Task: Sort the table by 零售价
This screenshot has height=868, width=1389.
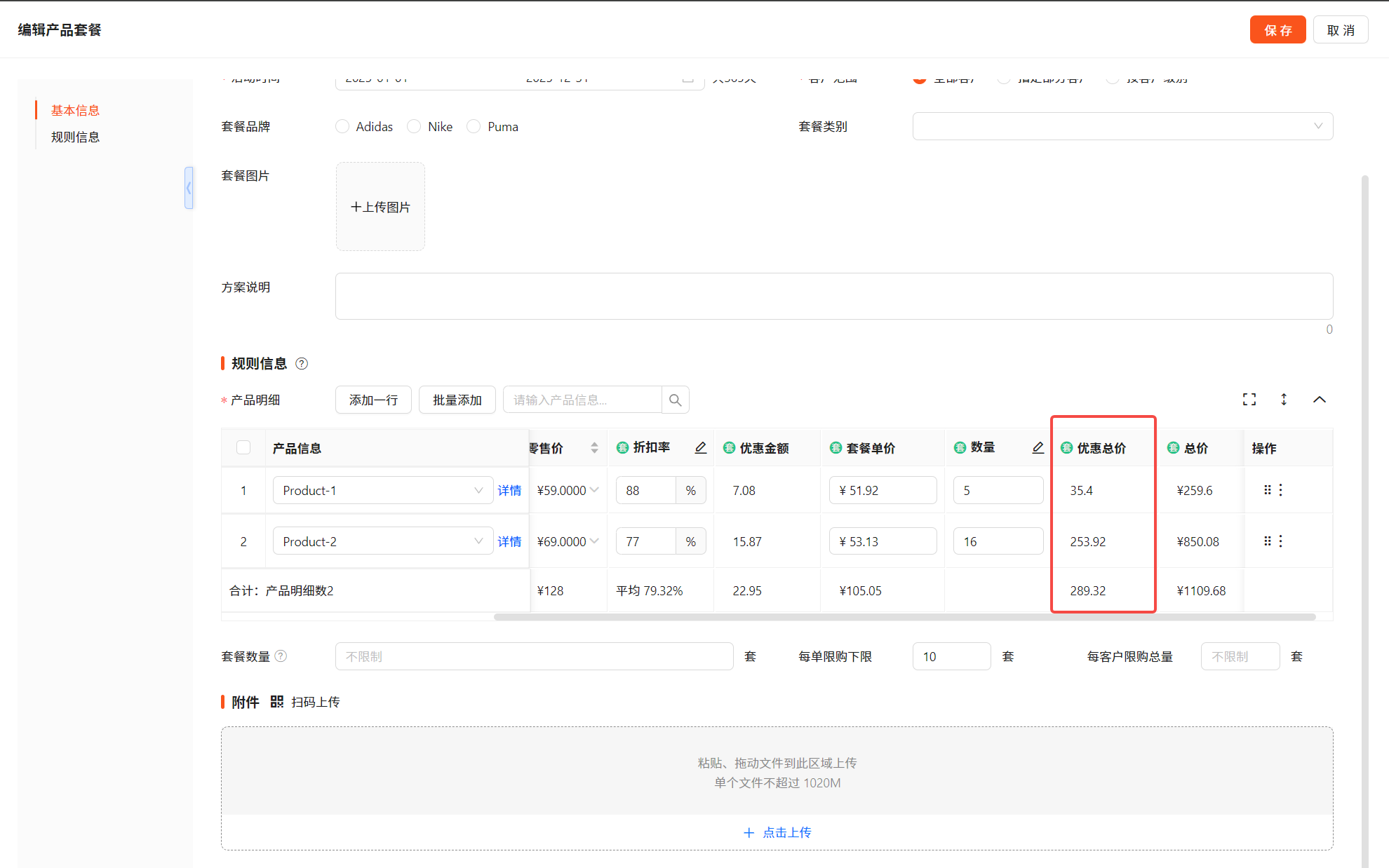Action: click(594, 448)
